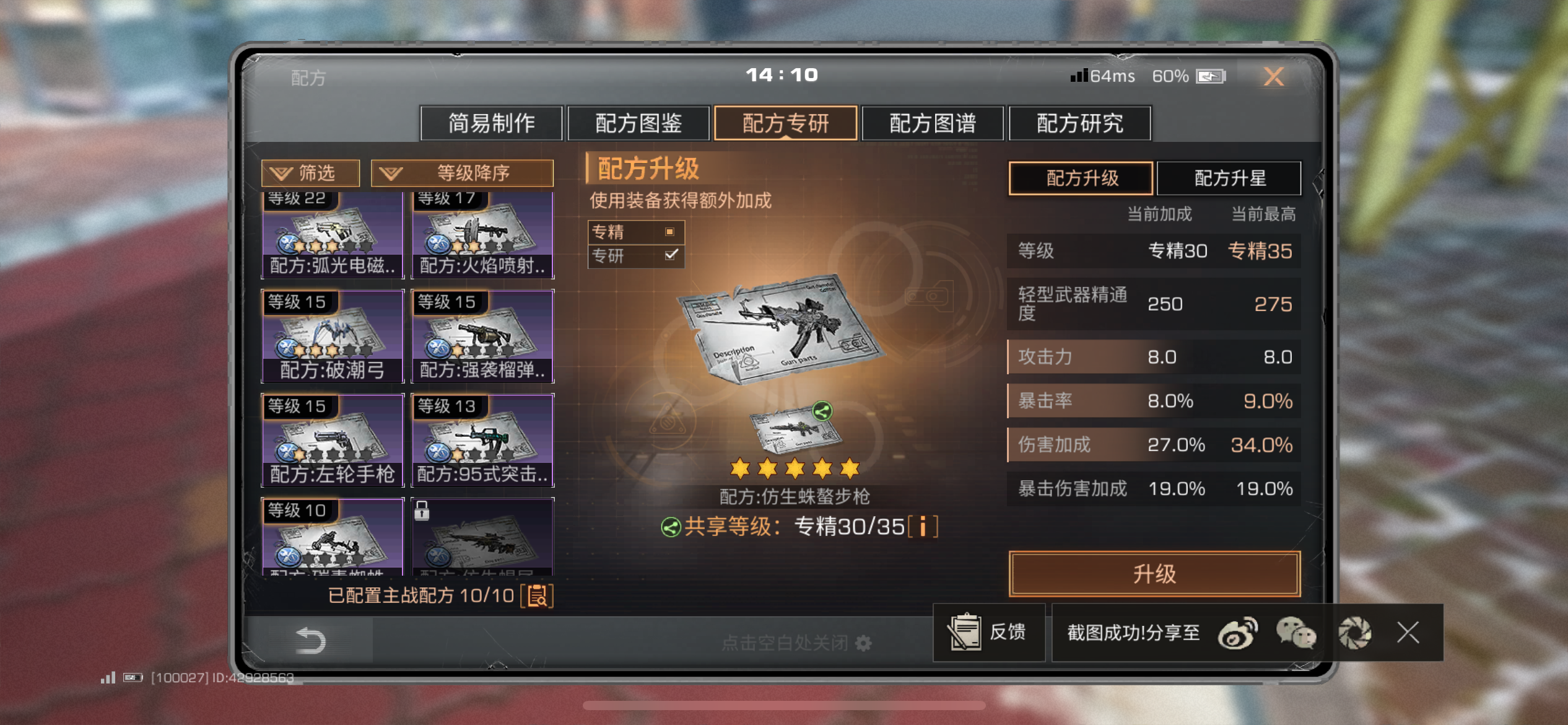Toggle the 专研 checkmark option
Screen dimensions: 1568x725
(x=671, y=255)
